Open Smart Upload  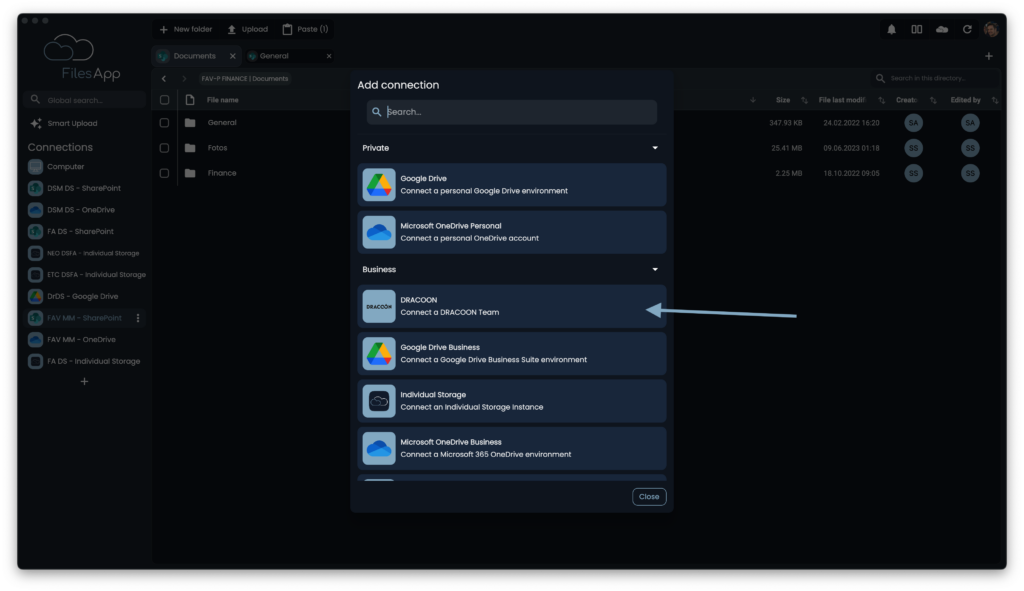[x=64, y=123]
